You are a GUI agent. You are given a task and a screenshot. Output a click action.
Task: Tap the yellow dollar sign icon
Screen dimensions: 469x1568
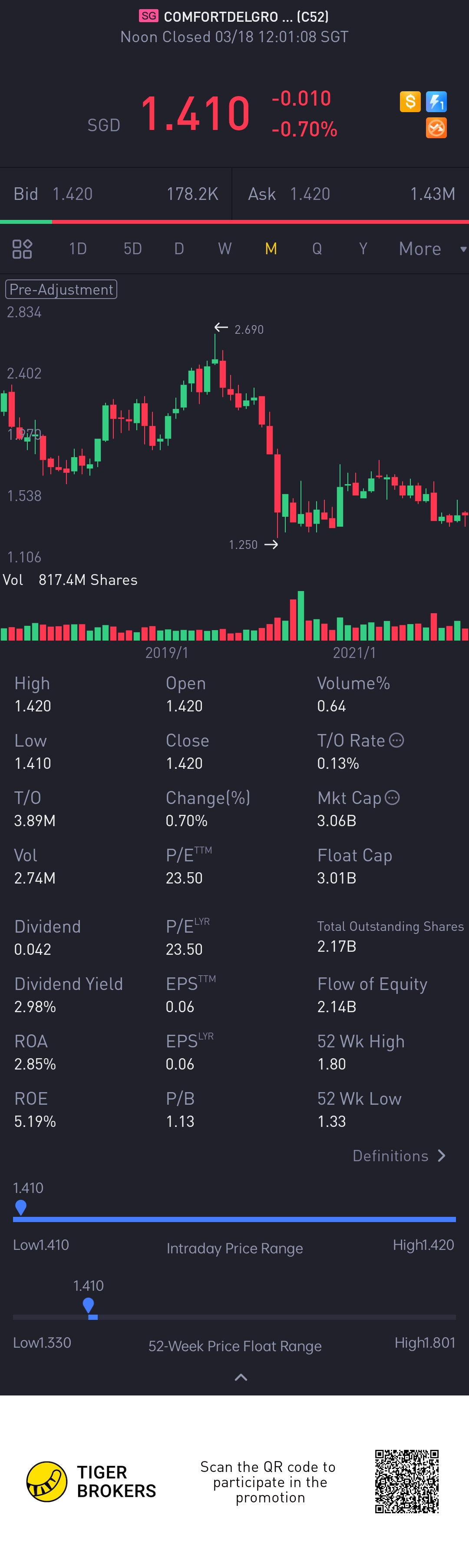(410, 101)
